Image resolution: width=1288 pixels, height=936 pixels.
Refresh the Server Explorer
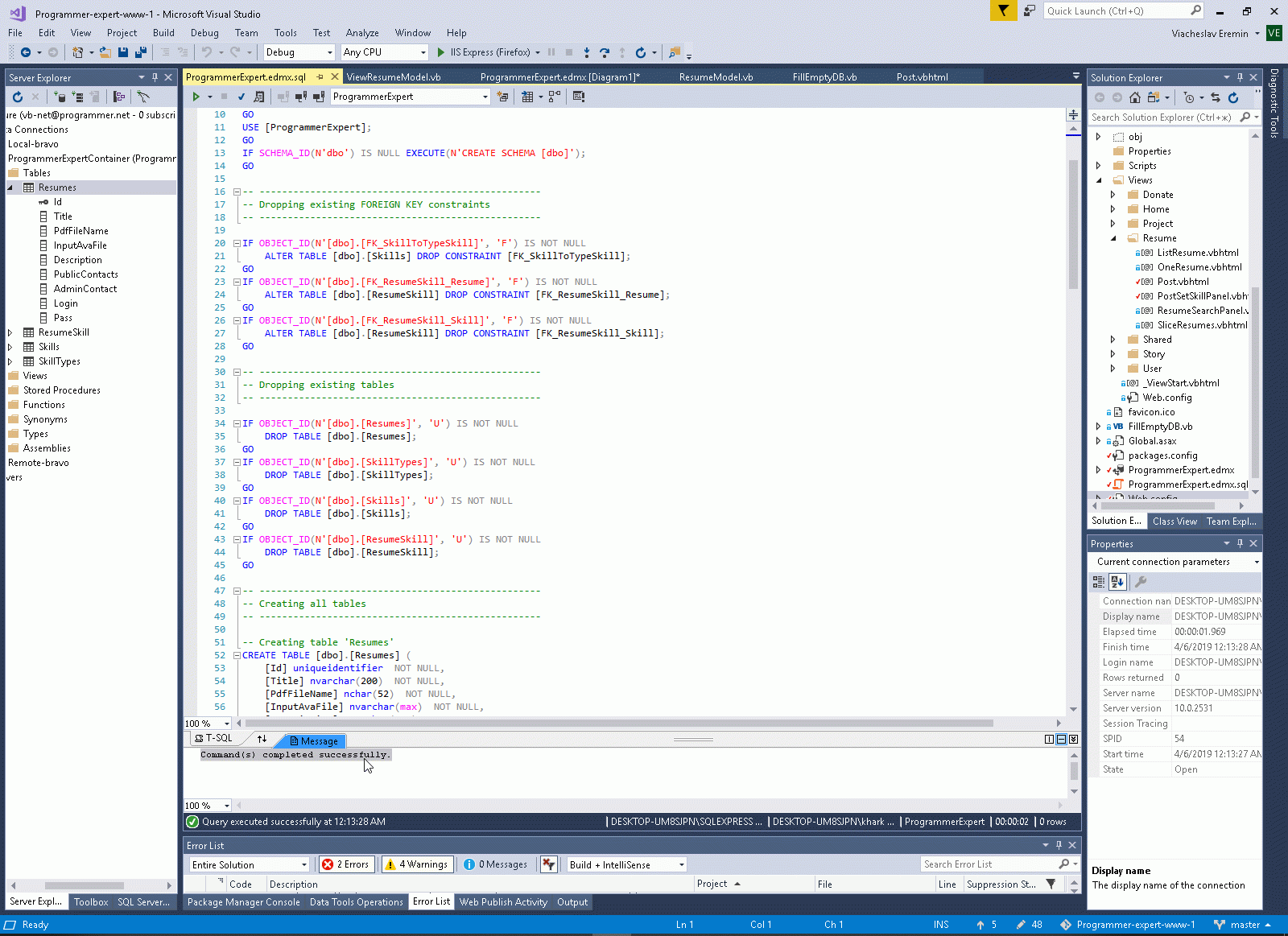point(18,97)
